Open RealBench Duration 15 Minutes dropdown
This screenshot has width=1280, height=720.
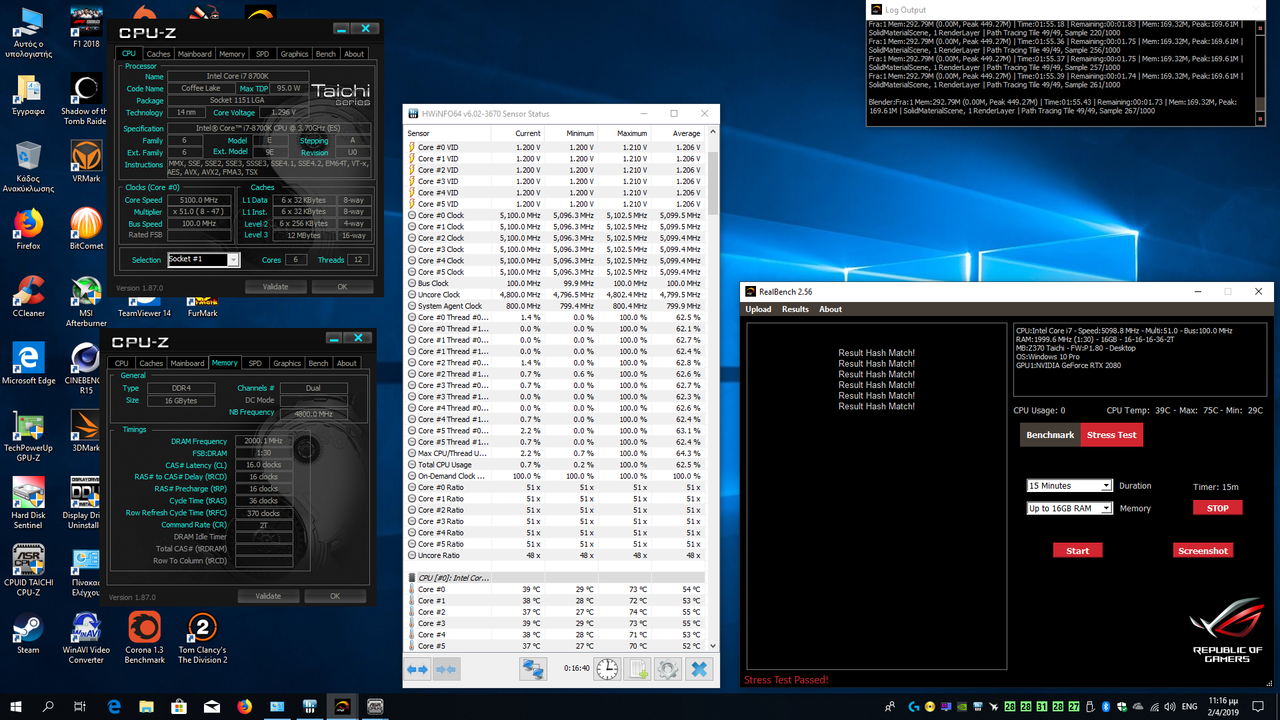[1070, 486]
